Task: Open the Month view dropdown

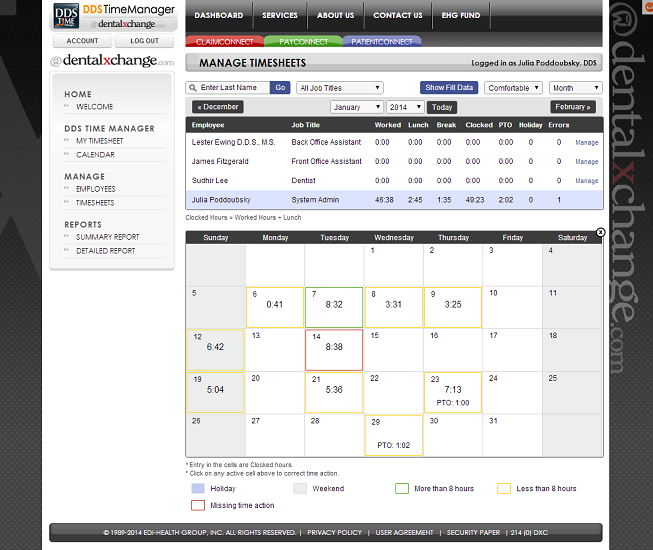Action: point(576,88)
